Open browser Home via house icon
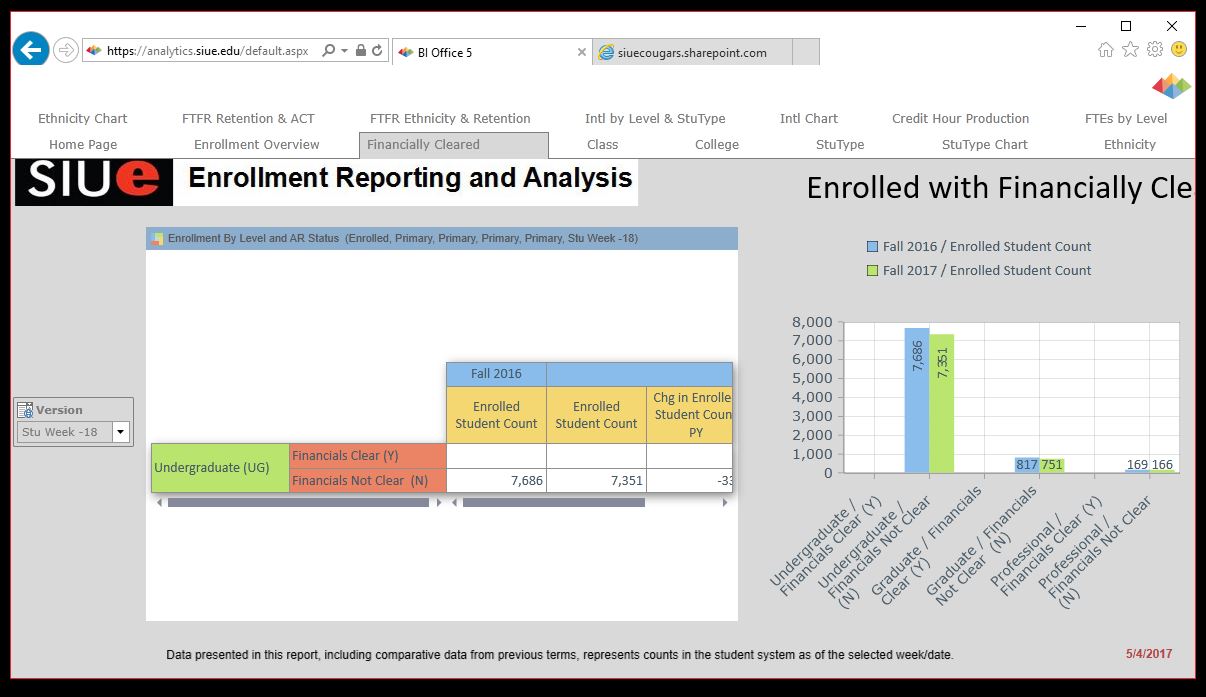1206x697 pixels. pos(1105,49)
